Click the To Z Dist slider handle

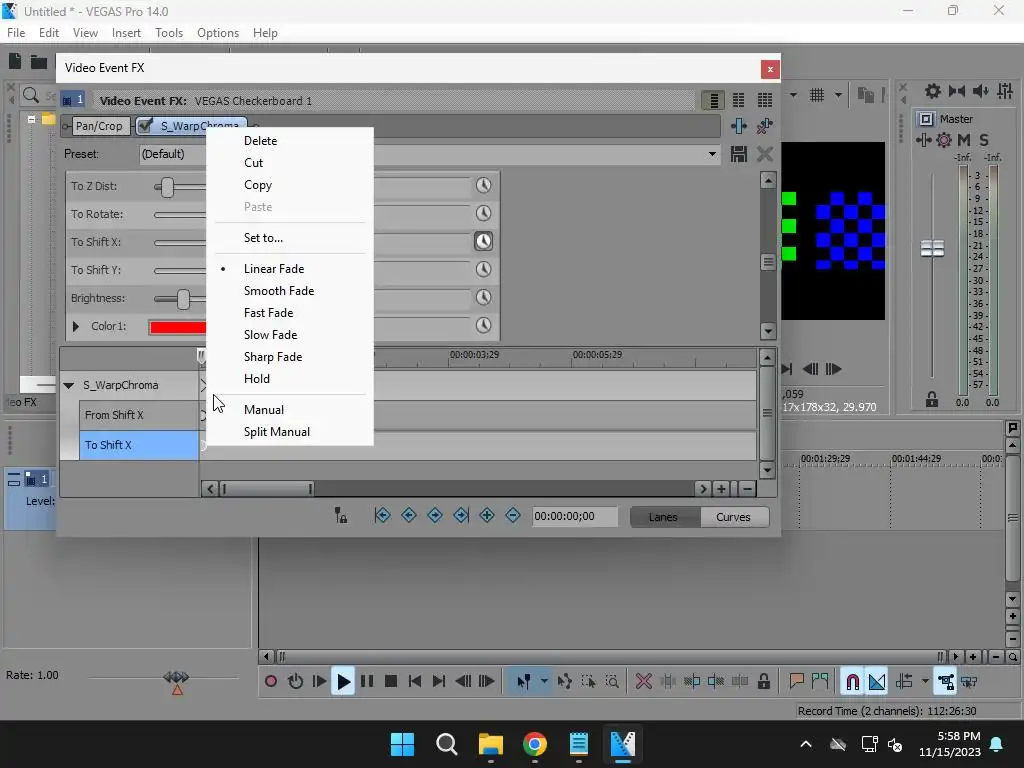pyautogui.click(x=168, y=187)
